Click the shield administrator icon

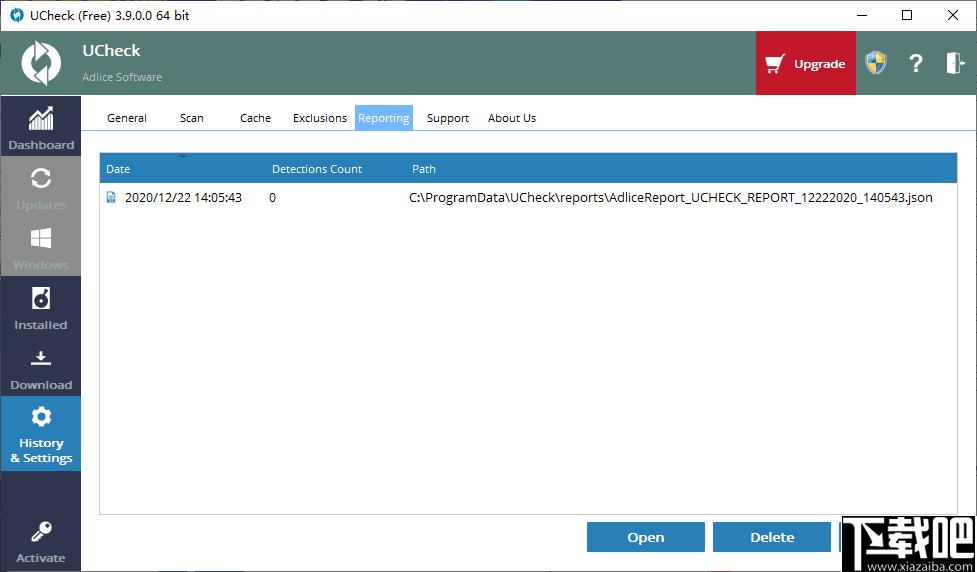pyautogui.click(x=875, y=63)
